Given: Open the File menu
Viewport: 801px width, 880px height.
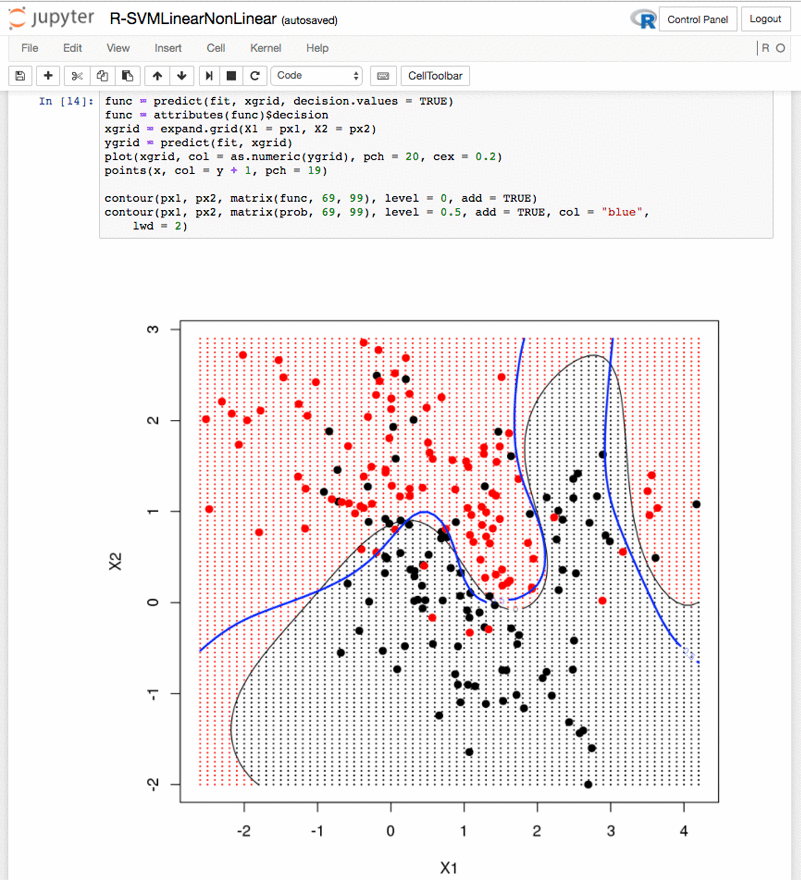Looking at the screenshot, I should coord(30,48).
